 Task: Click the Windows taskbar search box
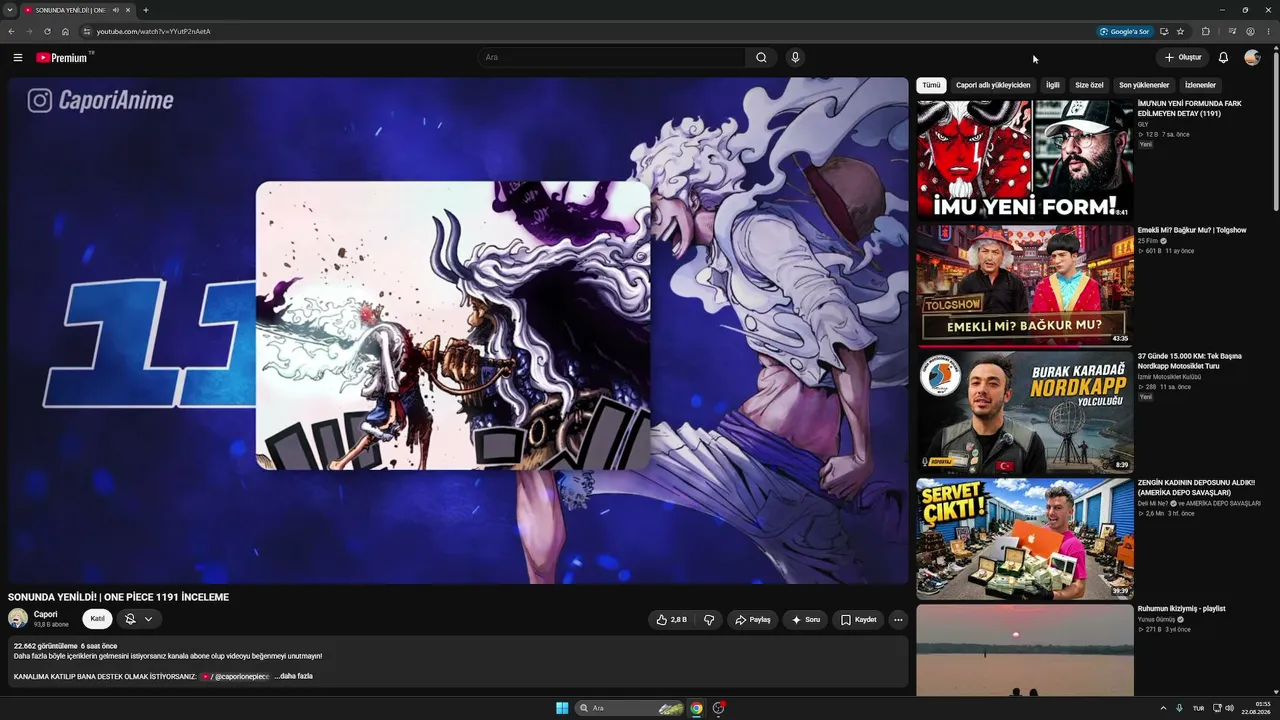coord(631,708)
